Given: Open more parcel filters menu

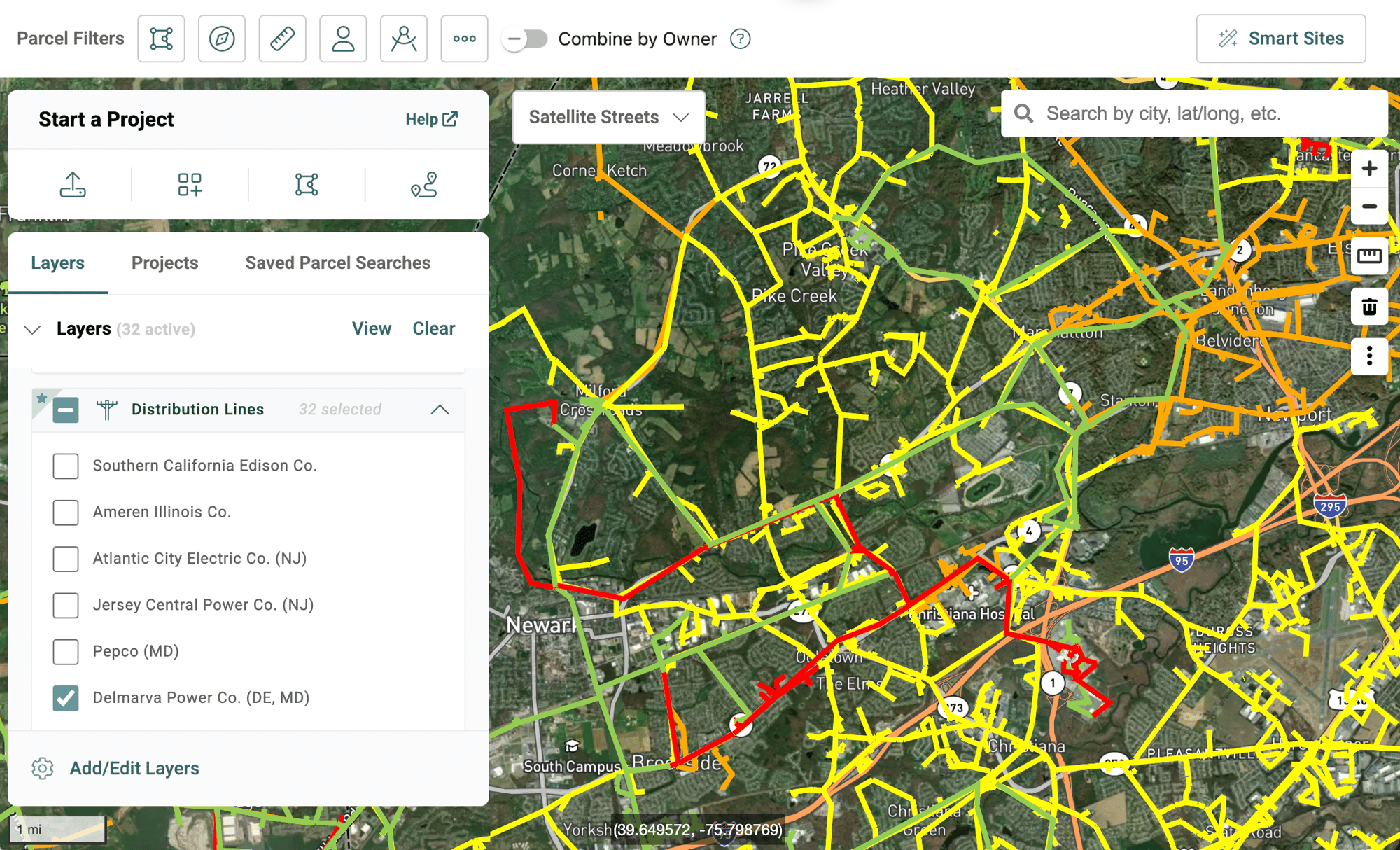Looking at the screenshot, I should [464, 39].
